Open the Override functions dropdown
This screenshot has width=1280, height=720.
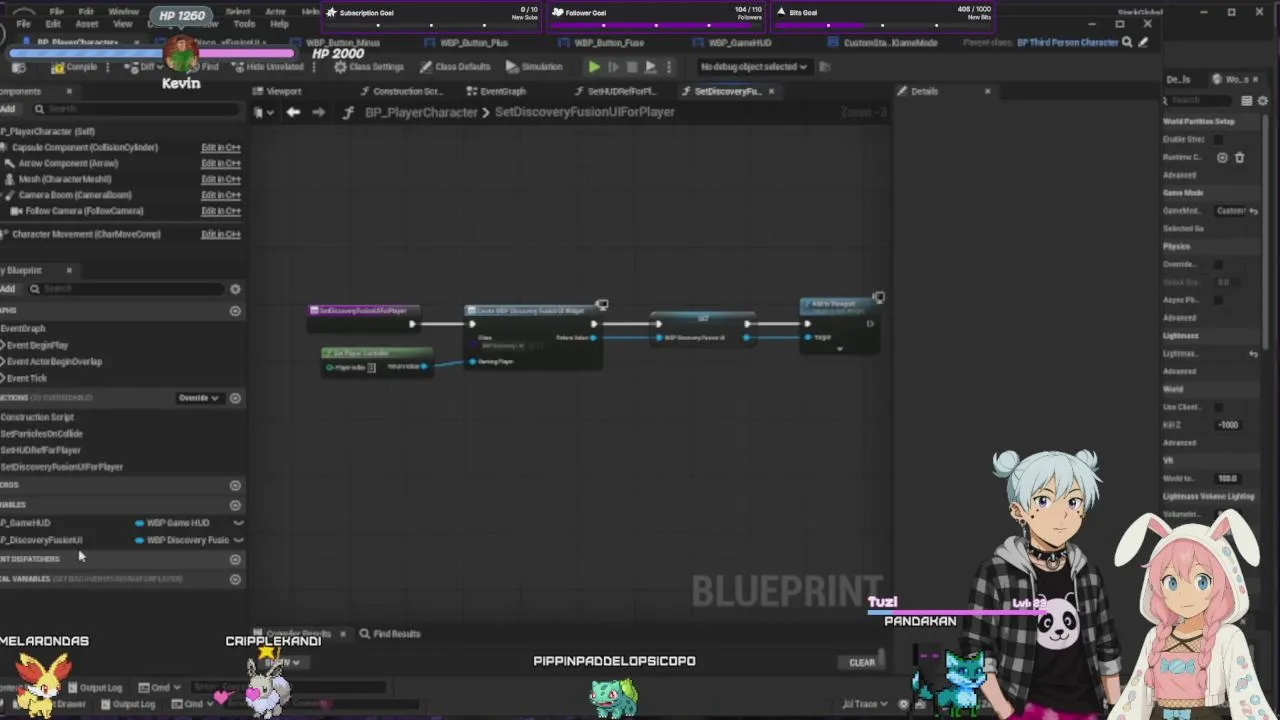click(198, 398)
